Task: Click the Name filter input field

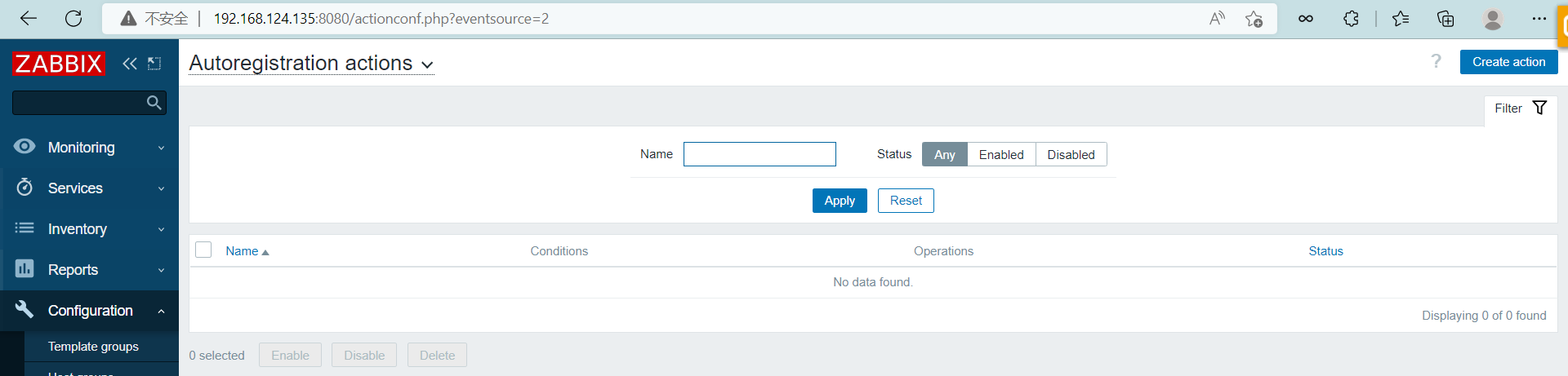Action: [759, 154]
